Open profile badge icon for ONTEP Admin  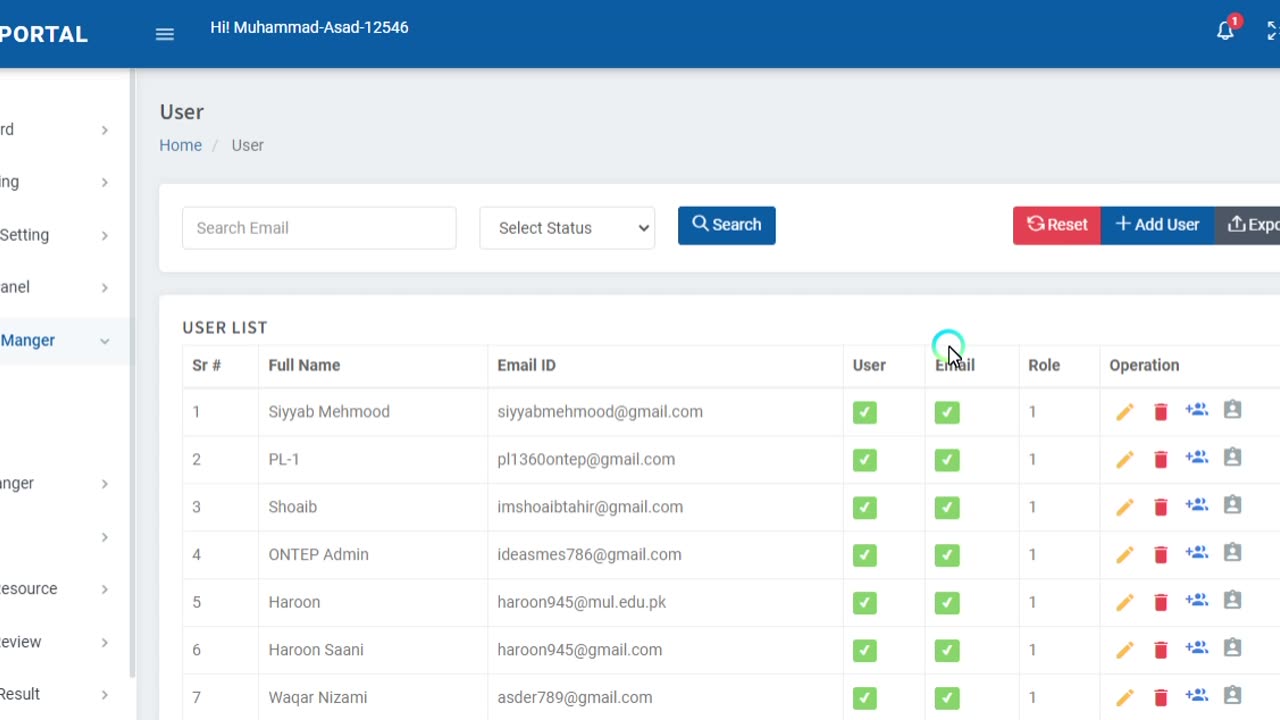[x=1233, y=553]
